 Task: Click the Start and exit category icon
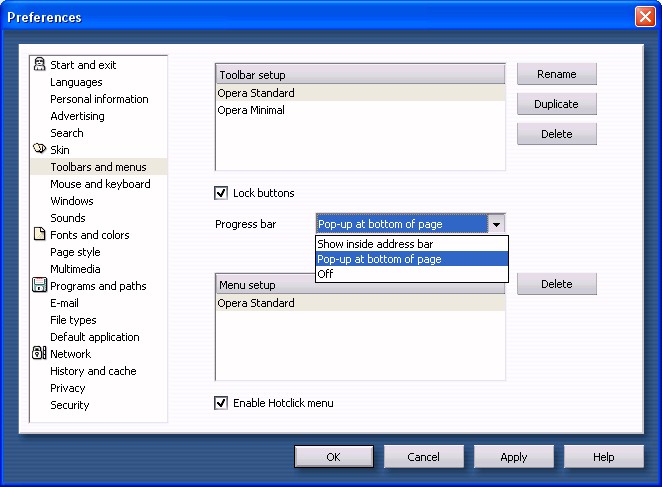39,64
